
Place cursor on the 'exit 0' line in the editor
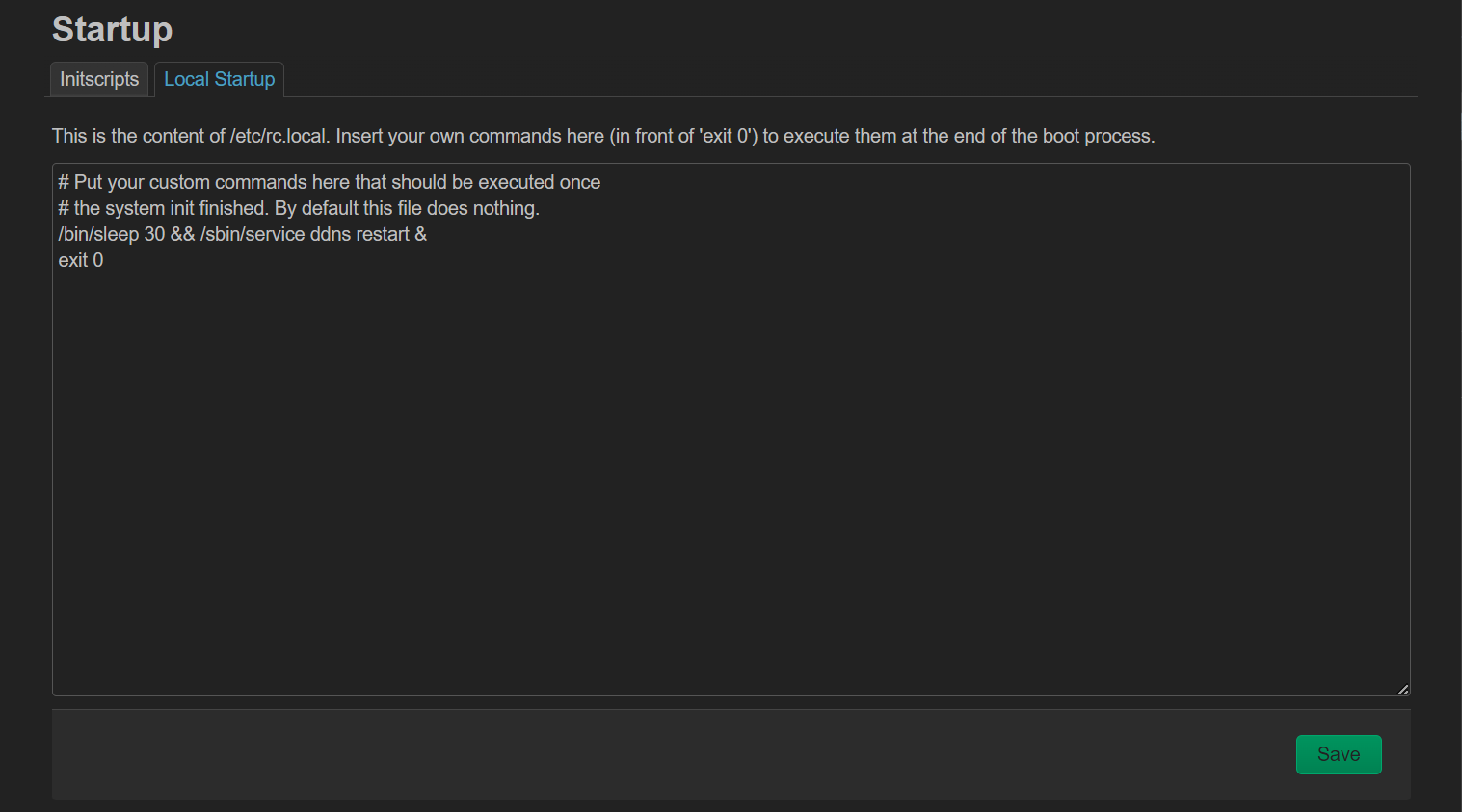(x=81, y=260)
